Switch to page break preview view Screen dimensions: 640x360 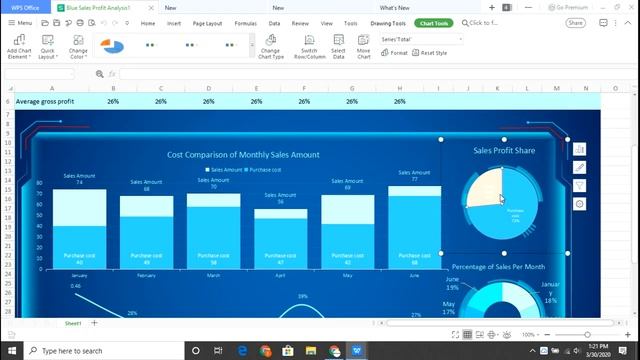tap(480, 335)
